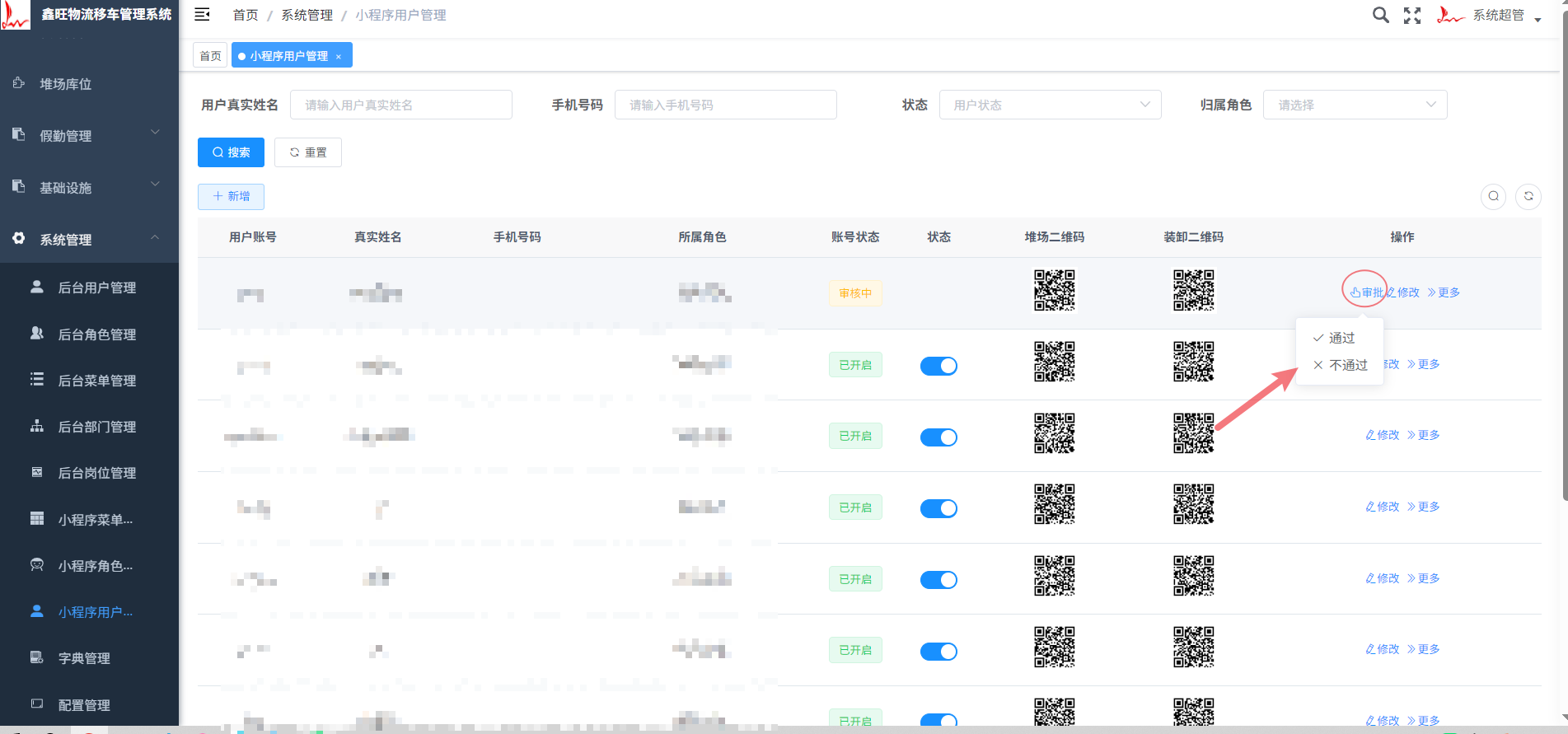Open 更多 in the first row
The image size is (1568, 734).
1444,292
